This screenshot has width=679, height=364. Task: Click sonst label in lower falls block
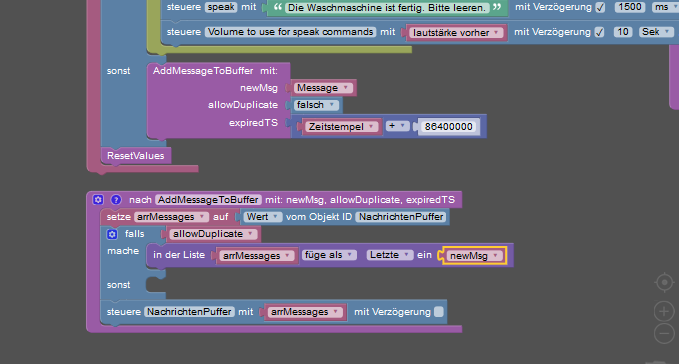click(x=118, y=285)
